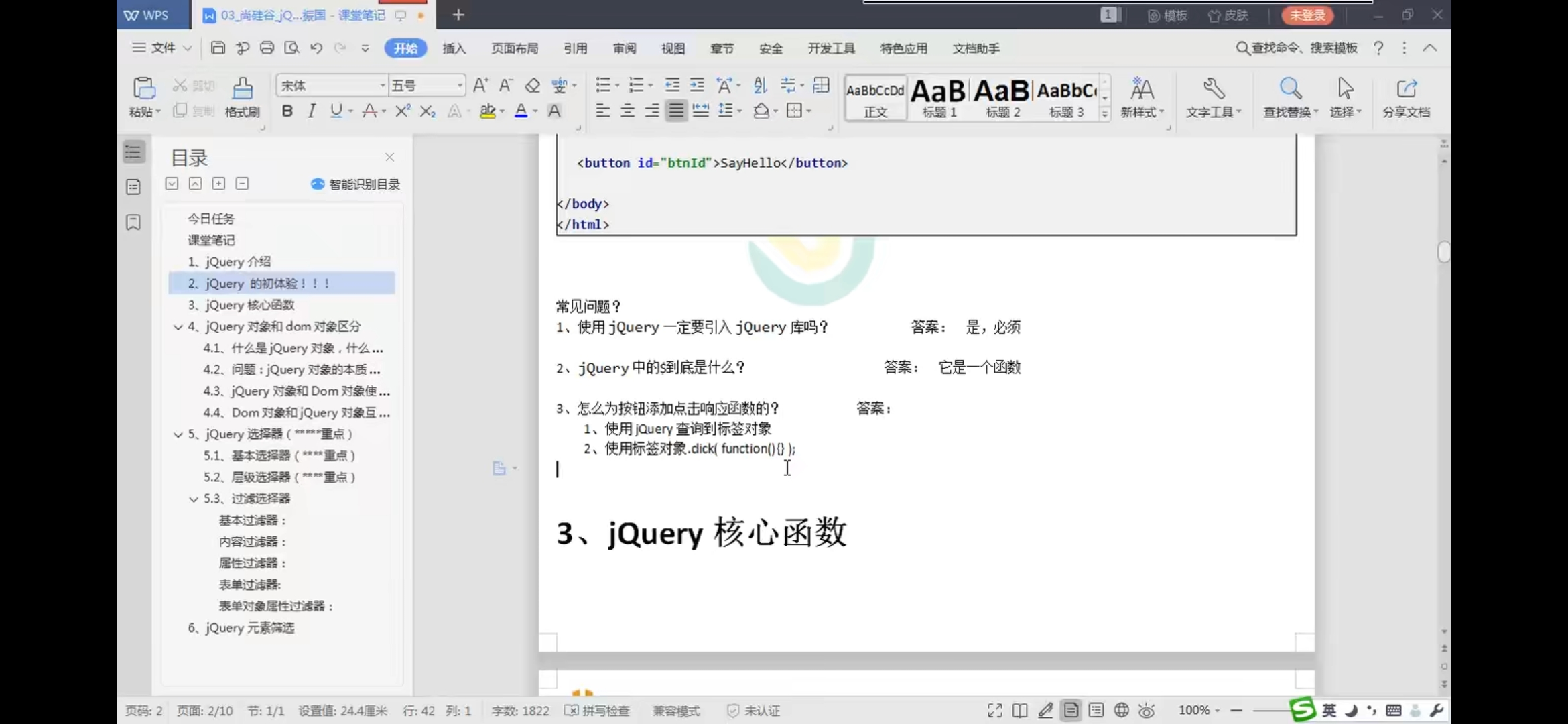Select the Format Painter tool
The image size is (1568, 724).
click(243, 97)
